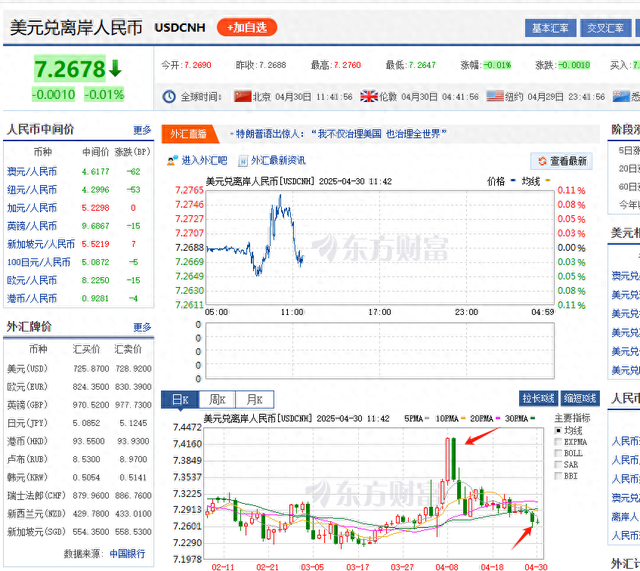Click the 中国银行 data source link
Image resolution: width=640 pixels, height=571 pixels.
point(127,554)
